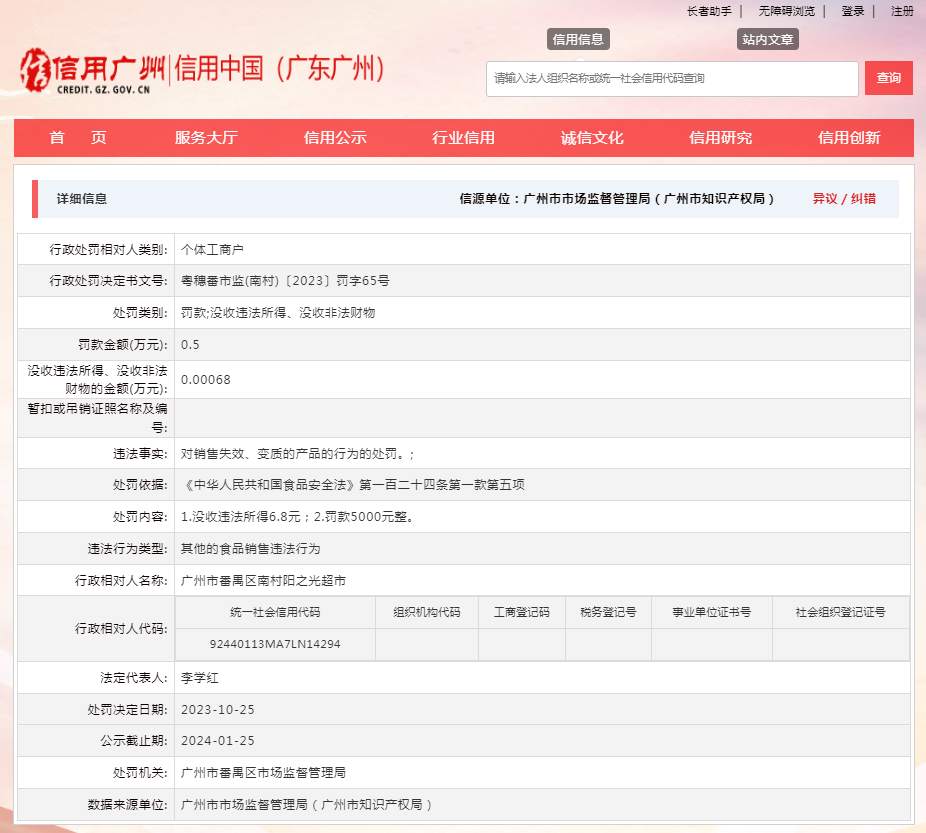Screen dimensions: 926x833
Task: Open the 长者助手 link
Action: point(709,11)
